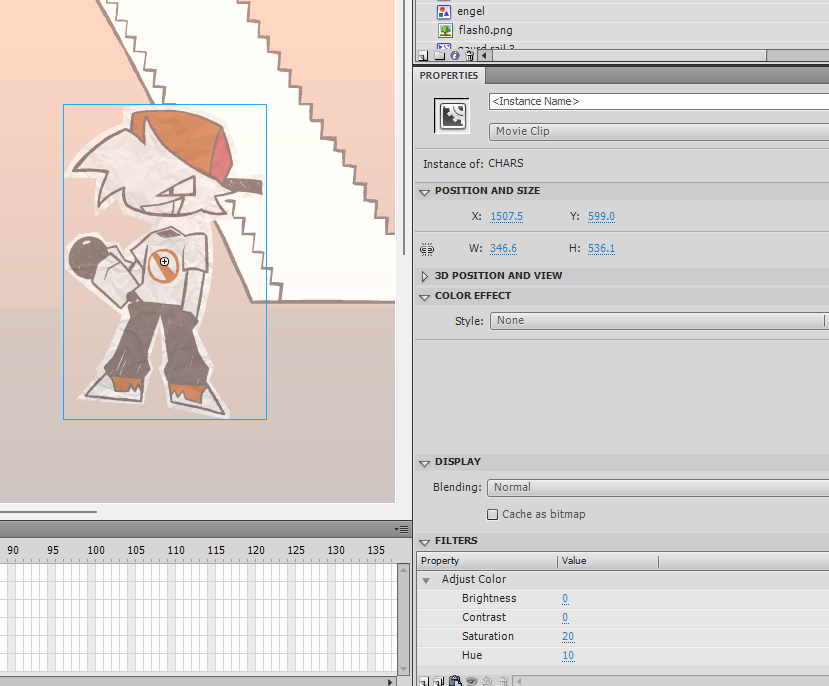This screenshot has height=686, width=829.
Task: Click the library horizontal scrollbar thumb
Action: coord(628,55)
